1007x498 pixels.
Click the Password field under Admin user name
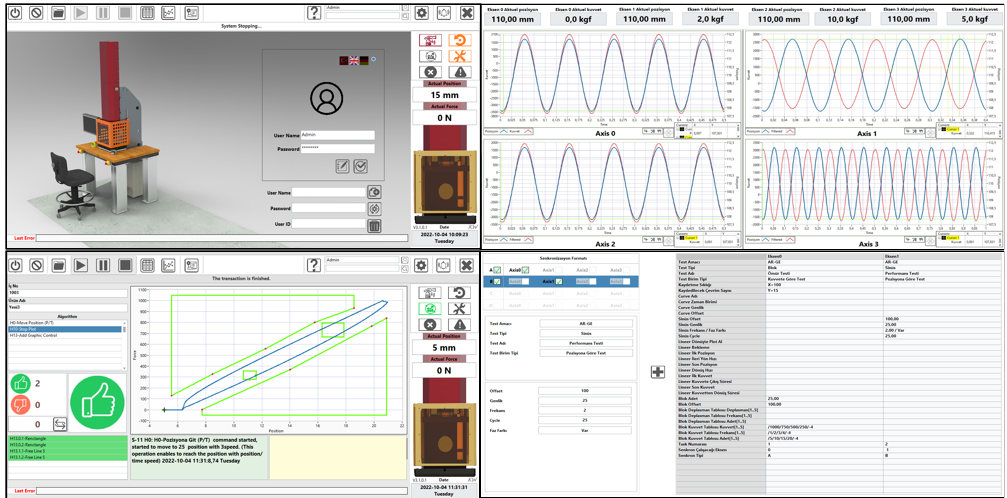pos(337,148)
